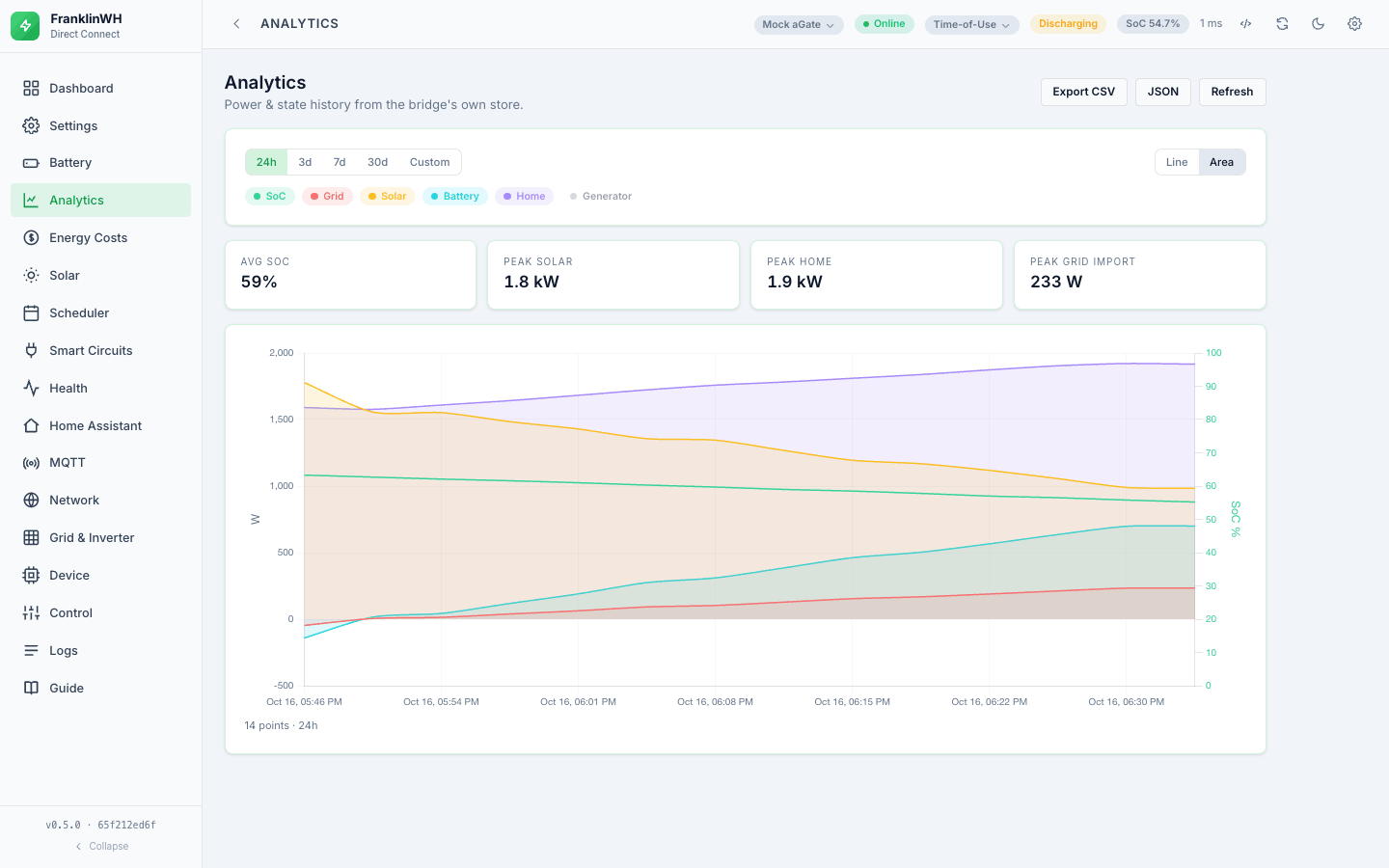Go back using the header chevron
The height and width of the screenshot is (868, 1389).
[236, 24]
